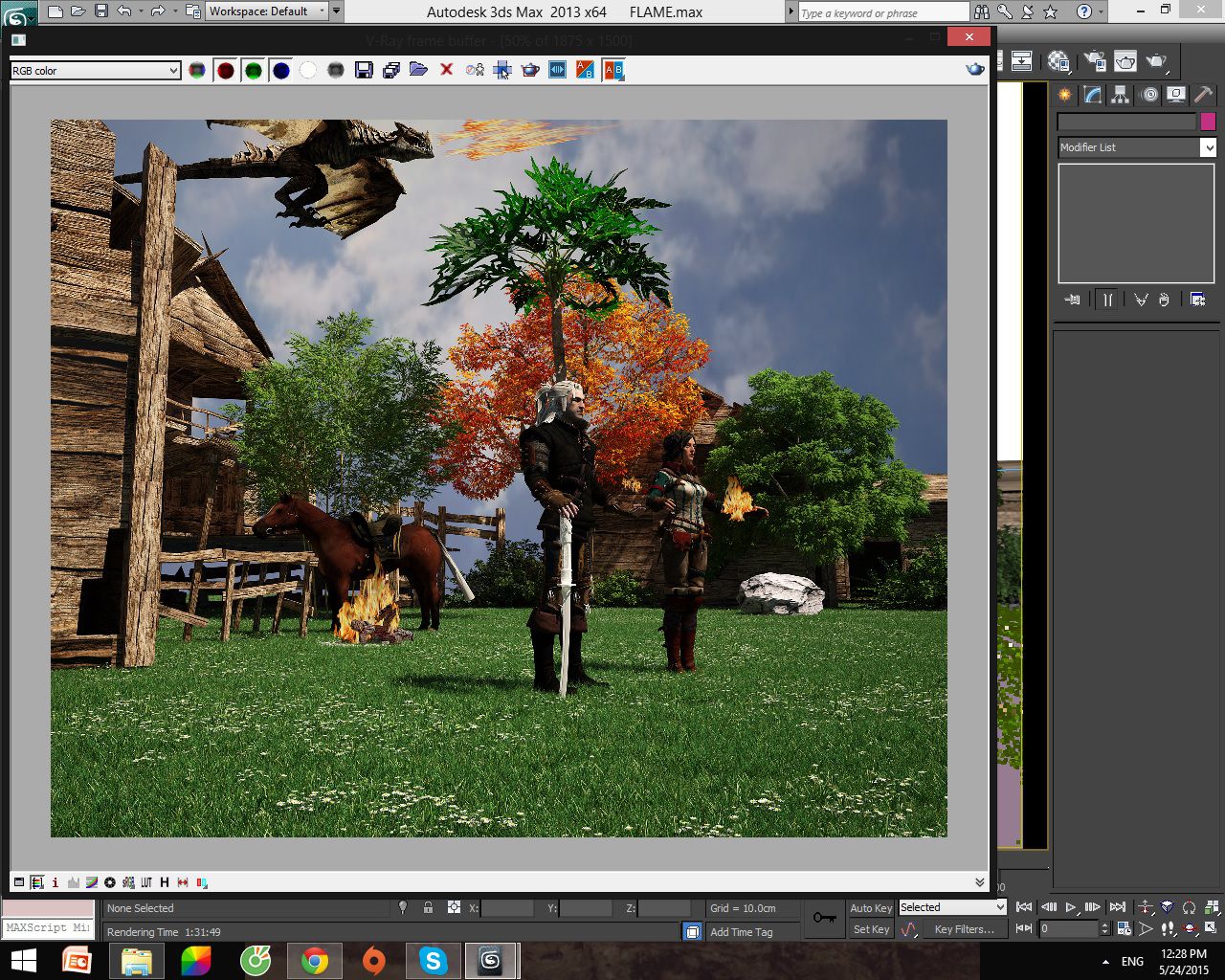Toggle the red channel display
Viewport: 1225px width, 980px height.
coord(226,70)
